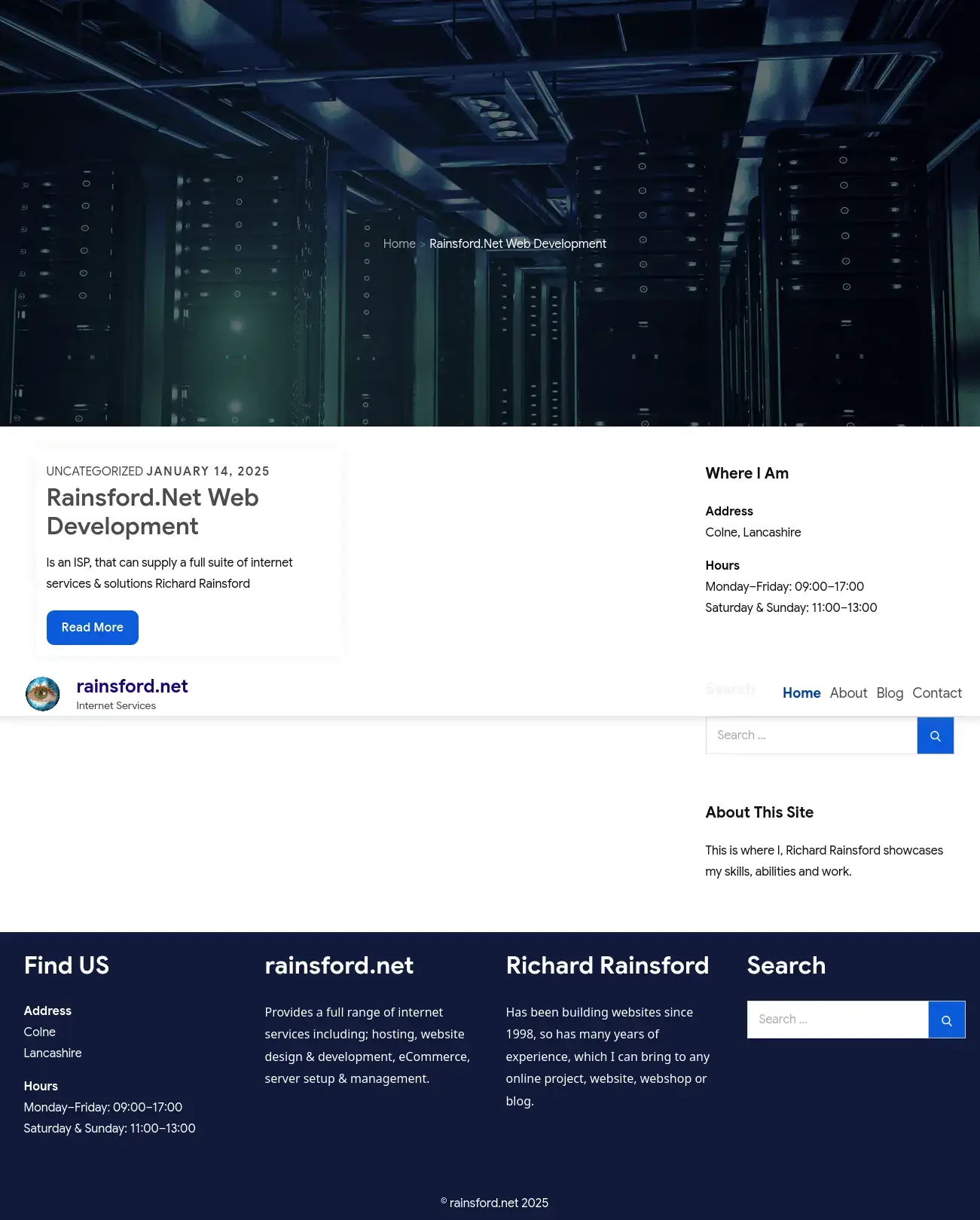Focus the footer Search input field
The height and width of the screenshot is (1220, 980).
click(x=838, y=1020)
